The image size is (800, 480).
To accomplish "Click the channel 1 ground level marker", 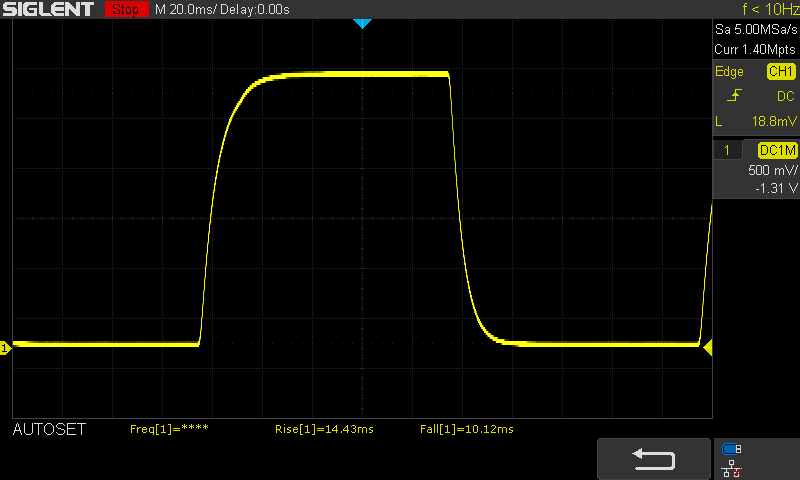I will coord(5,348).
